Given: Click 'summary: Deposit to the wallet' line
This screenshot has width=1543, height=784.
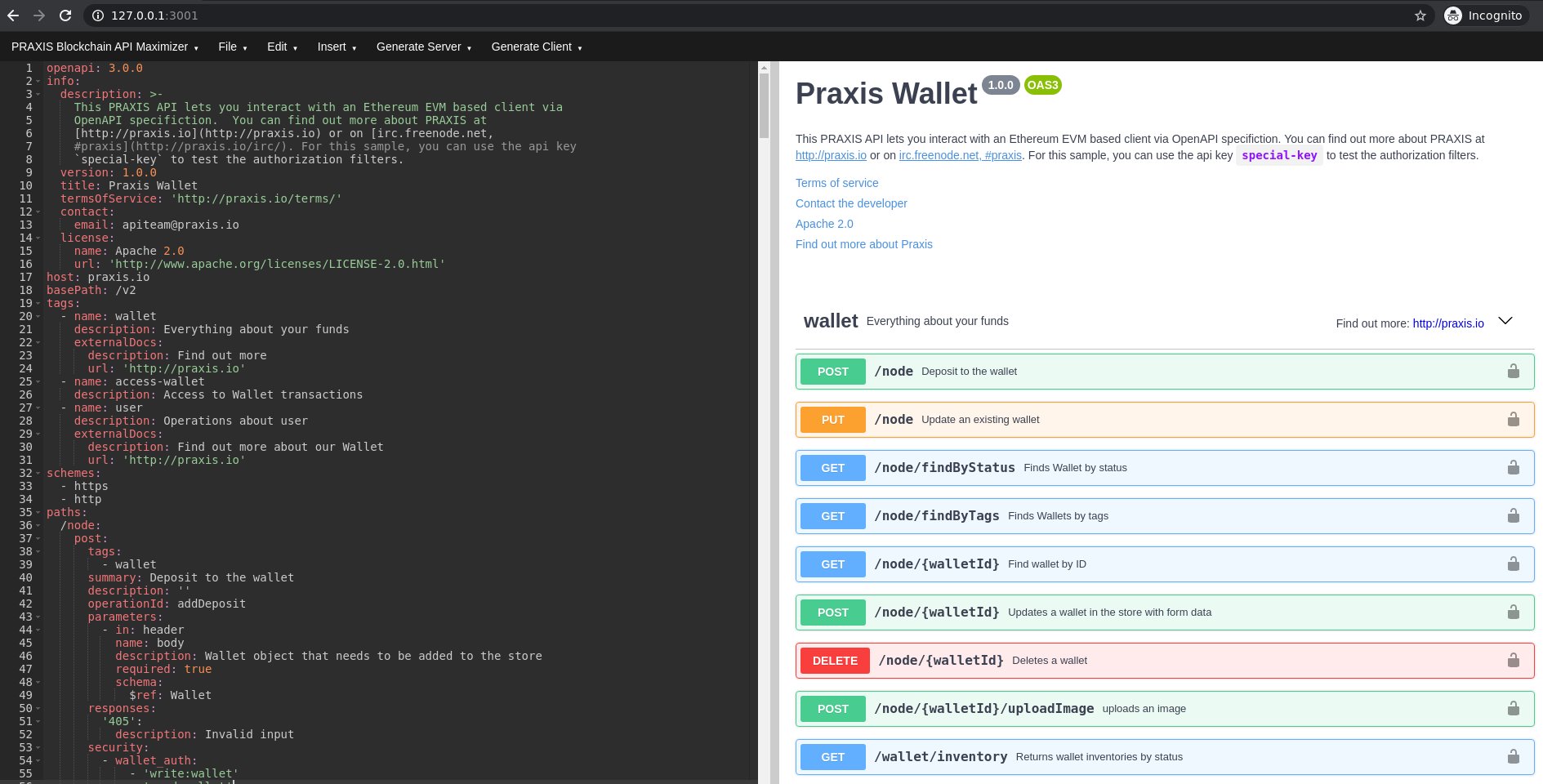Looking at the screenshot, I should coord(191,577).
